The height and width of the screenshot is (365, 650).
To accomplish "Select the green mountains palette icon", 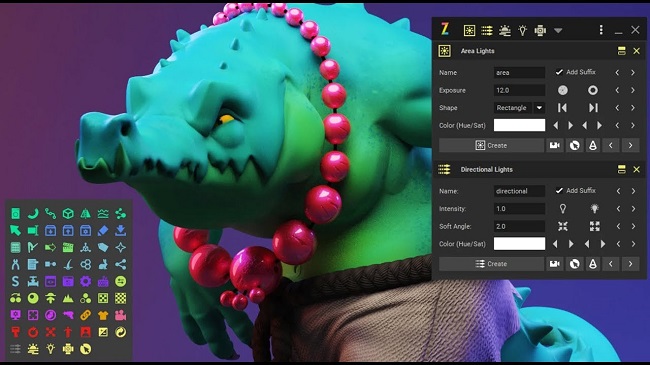I will 68,298.
